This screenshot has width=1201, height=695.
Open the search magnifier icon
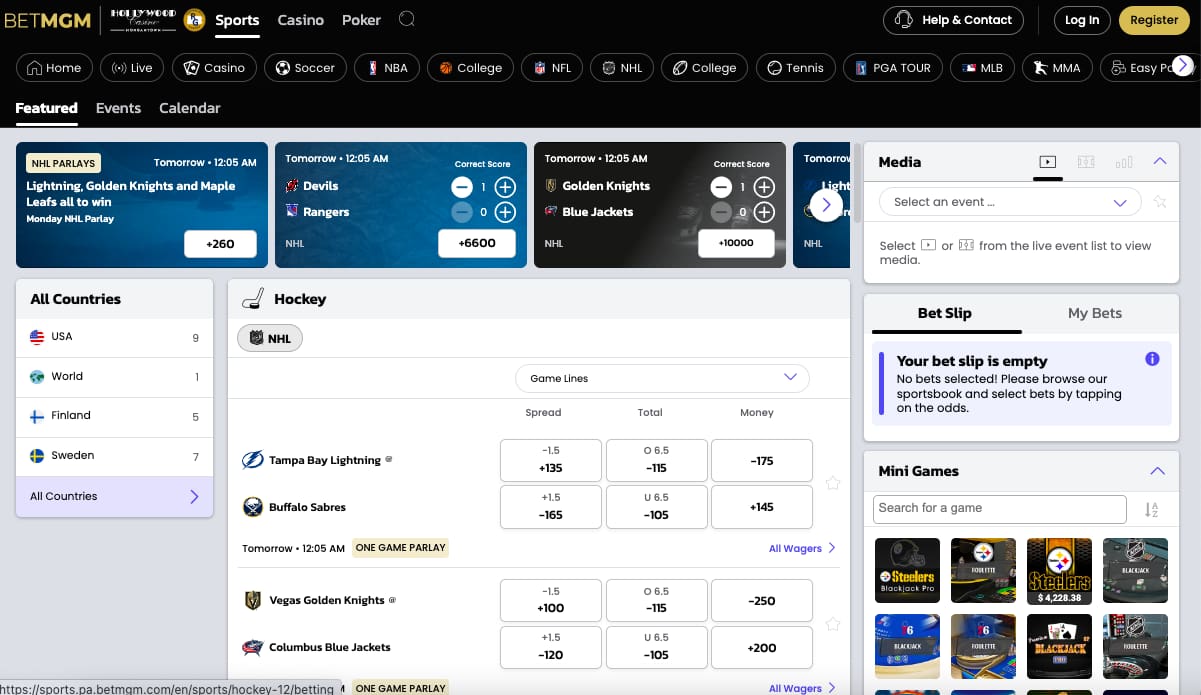pos(406,19)
